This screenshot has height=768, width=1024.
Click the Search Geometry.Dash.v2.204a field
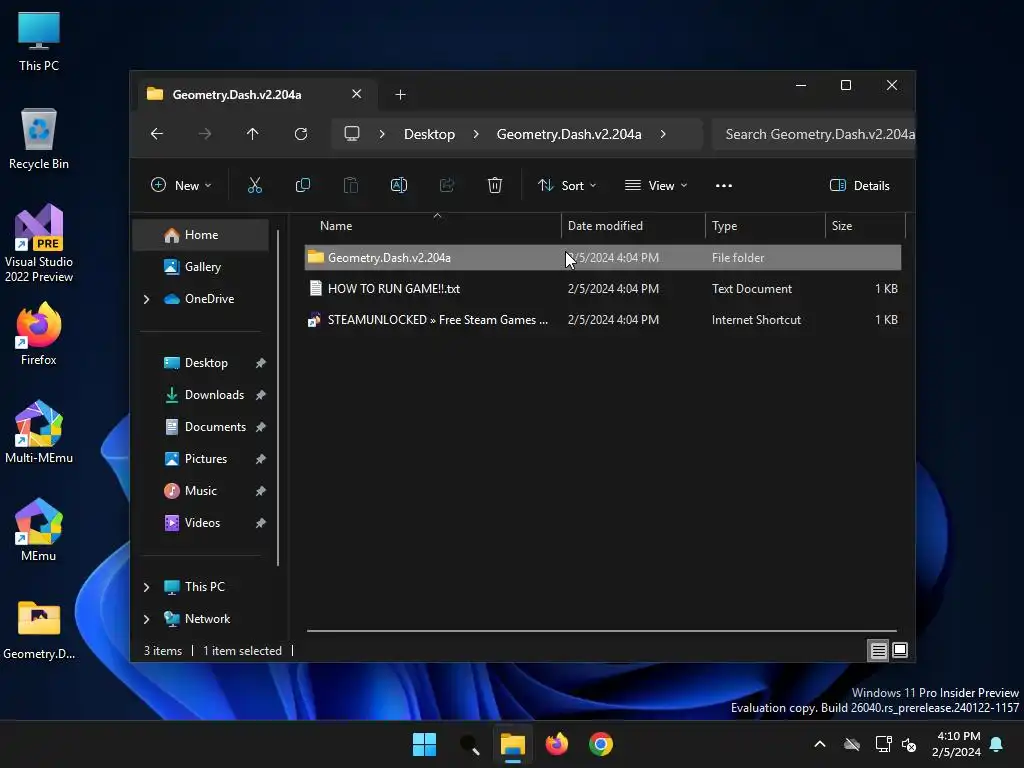click(814, 134)
